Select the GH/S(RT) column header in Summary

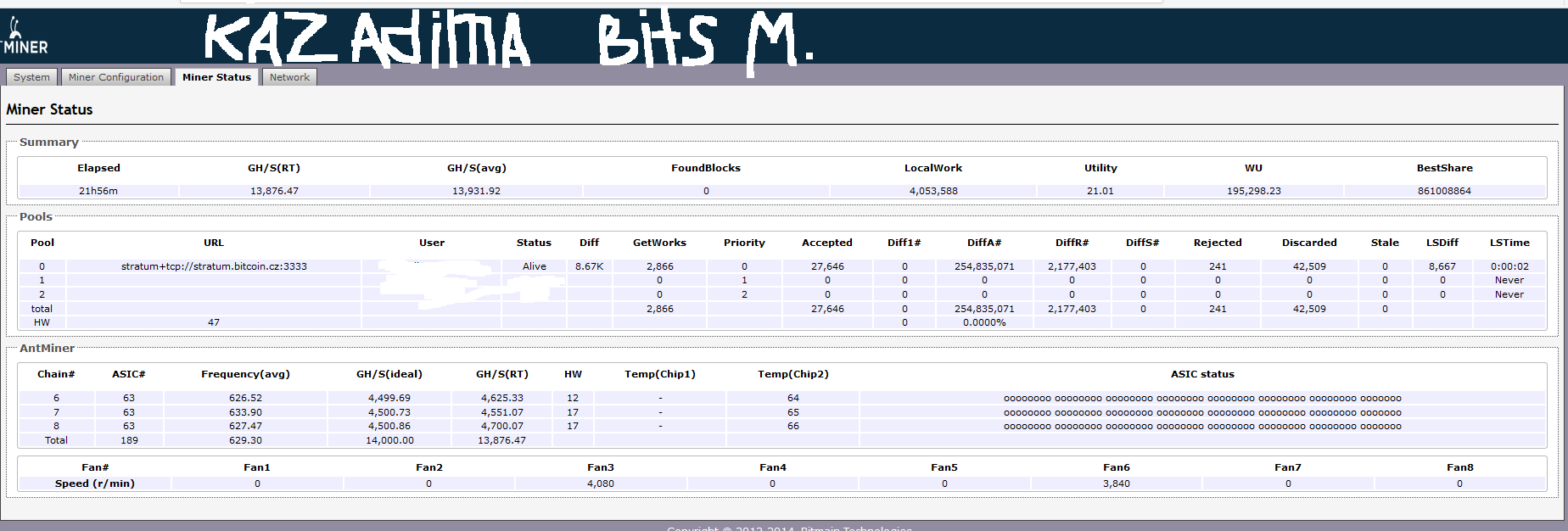[x=274, y=168]
